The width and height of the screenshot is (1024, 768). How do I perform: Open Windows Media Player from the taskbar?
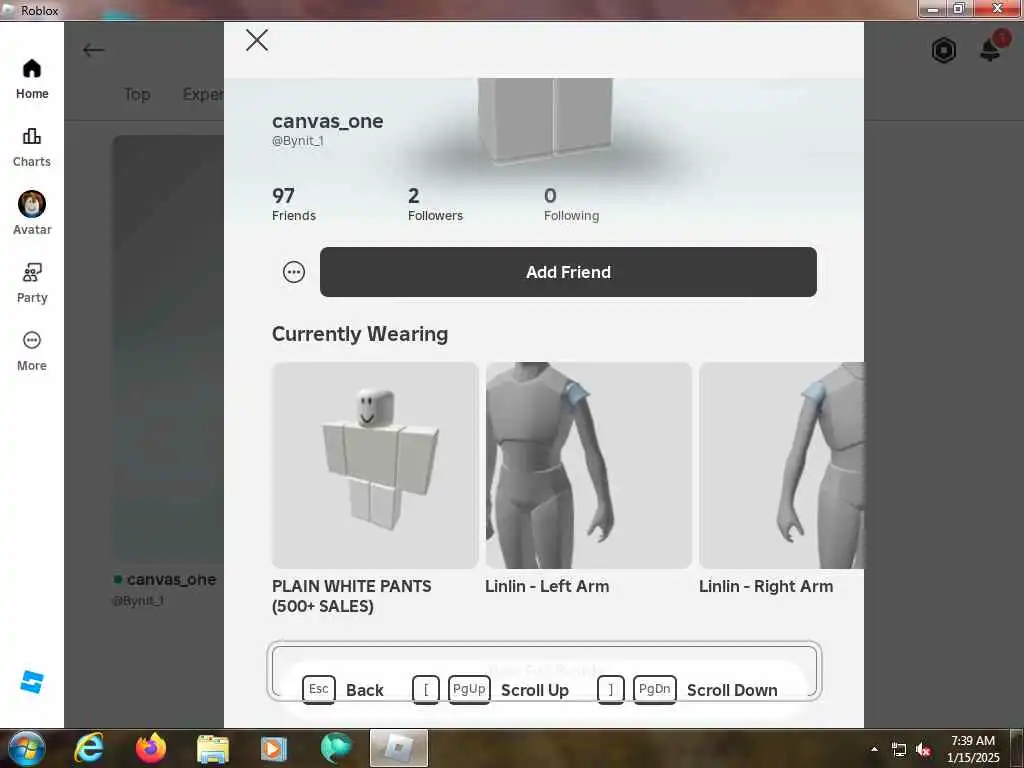click(x=274, y=749)
